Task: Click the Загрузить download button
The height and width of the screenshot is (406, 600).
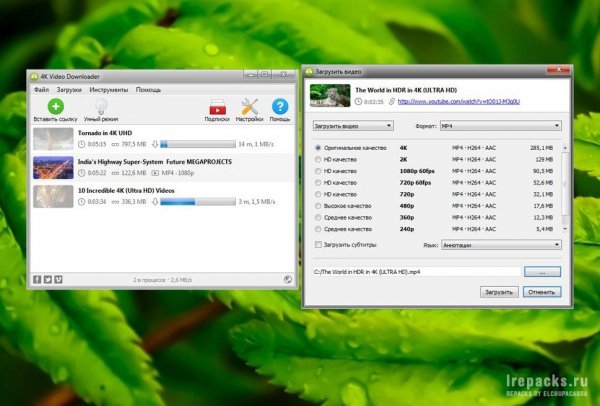Action: click(x=499, y=292)
